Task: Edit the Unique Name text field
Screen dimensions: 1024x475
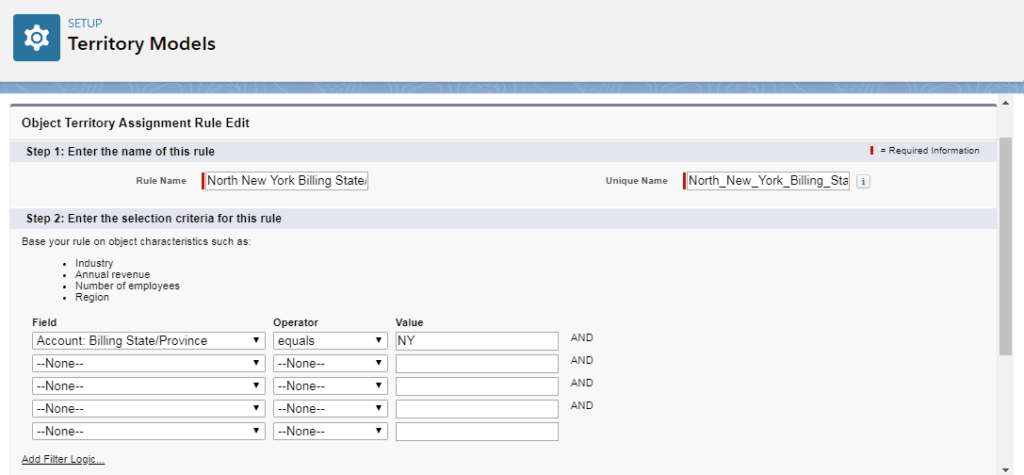Action: 767,181
